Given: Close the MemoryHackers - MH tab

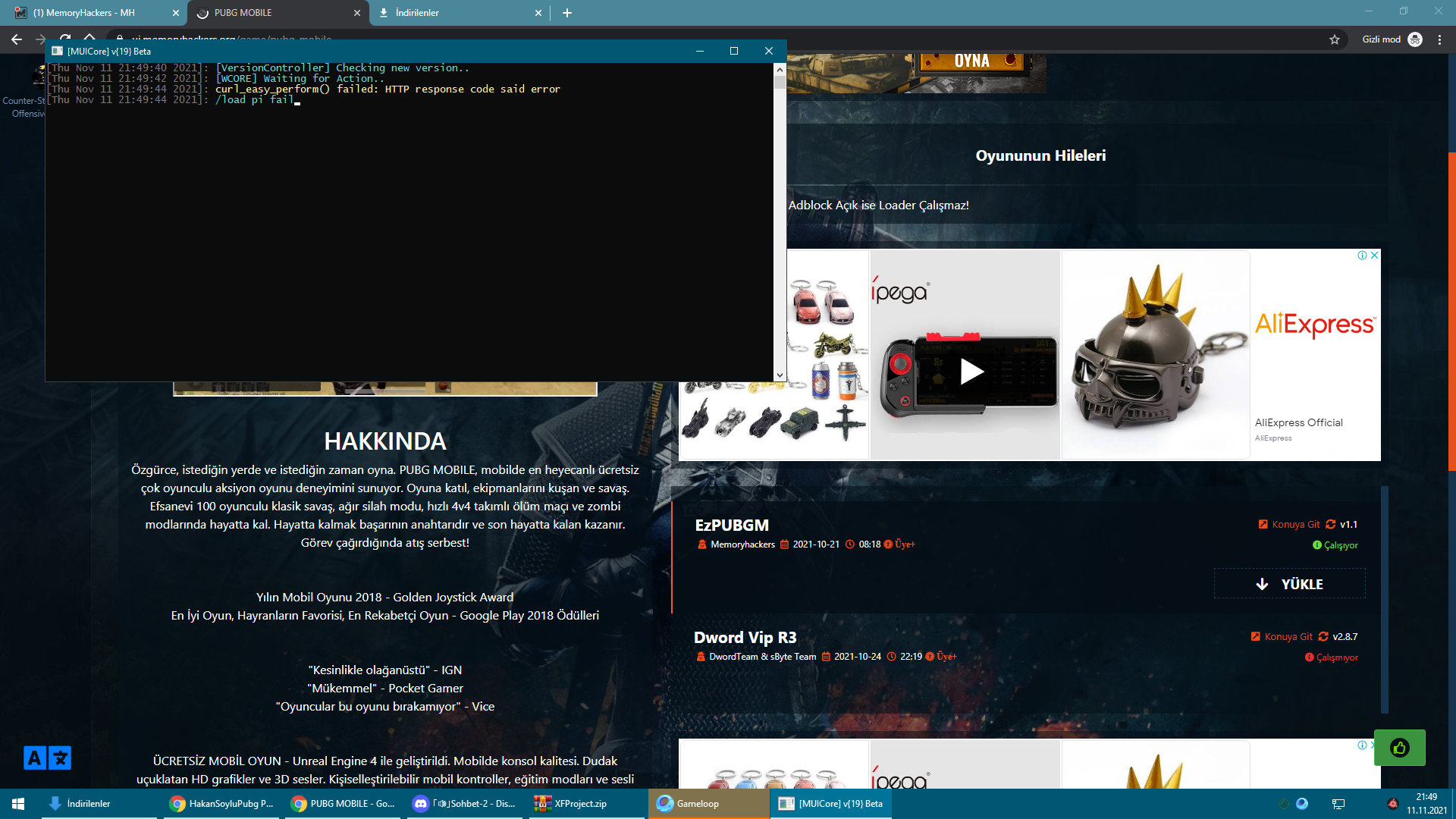Looking at the screenshot, I should (x=175, y=13).
